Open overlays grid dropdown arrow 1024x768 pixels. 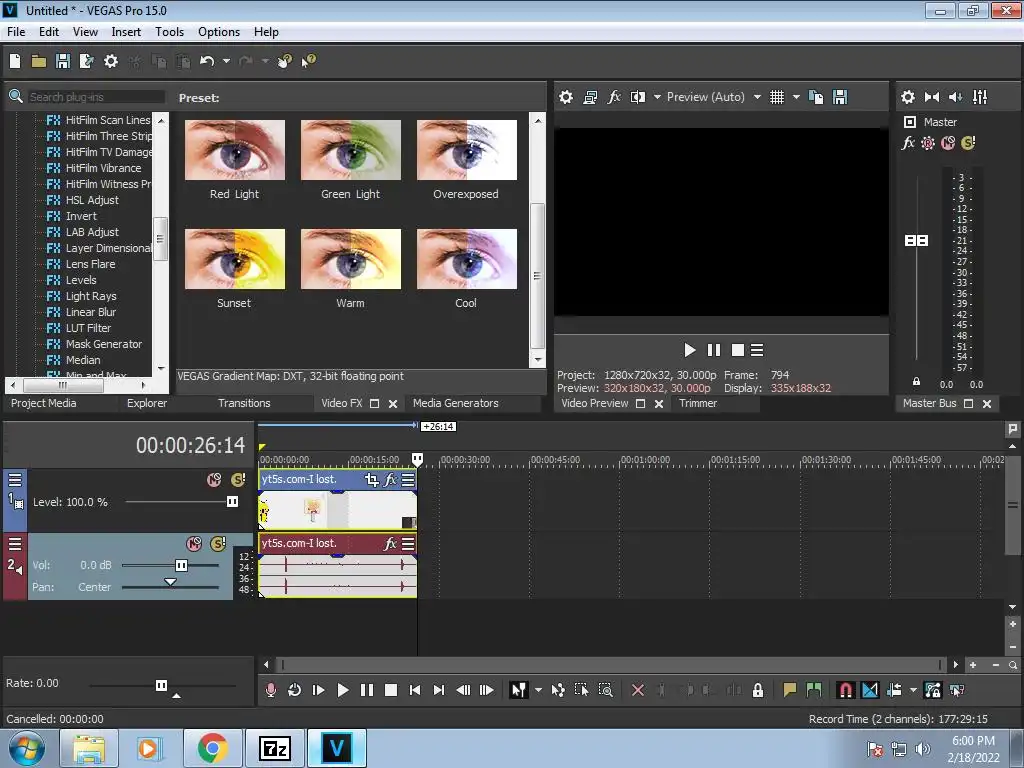tap(796, 97)
